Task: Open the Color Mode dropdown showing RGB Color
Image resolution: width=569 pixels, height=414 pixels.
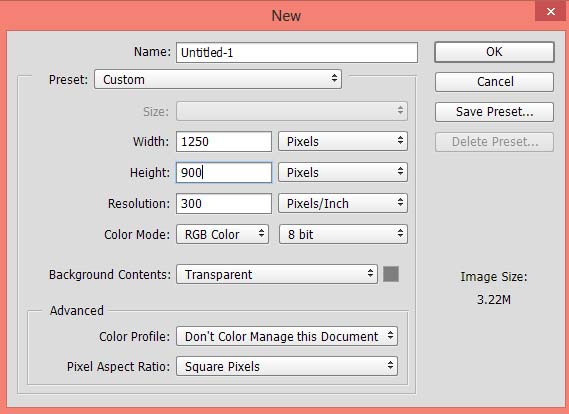Action: (x=222, y=234)
